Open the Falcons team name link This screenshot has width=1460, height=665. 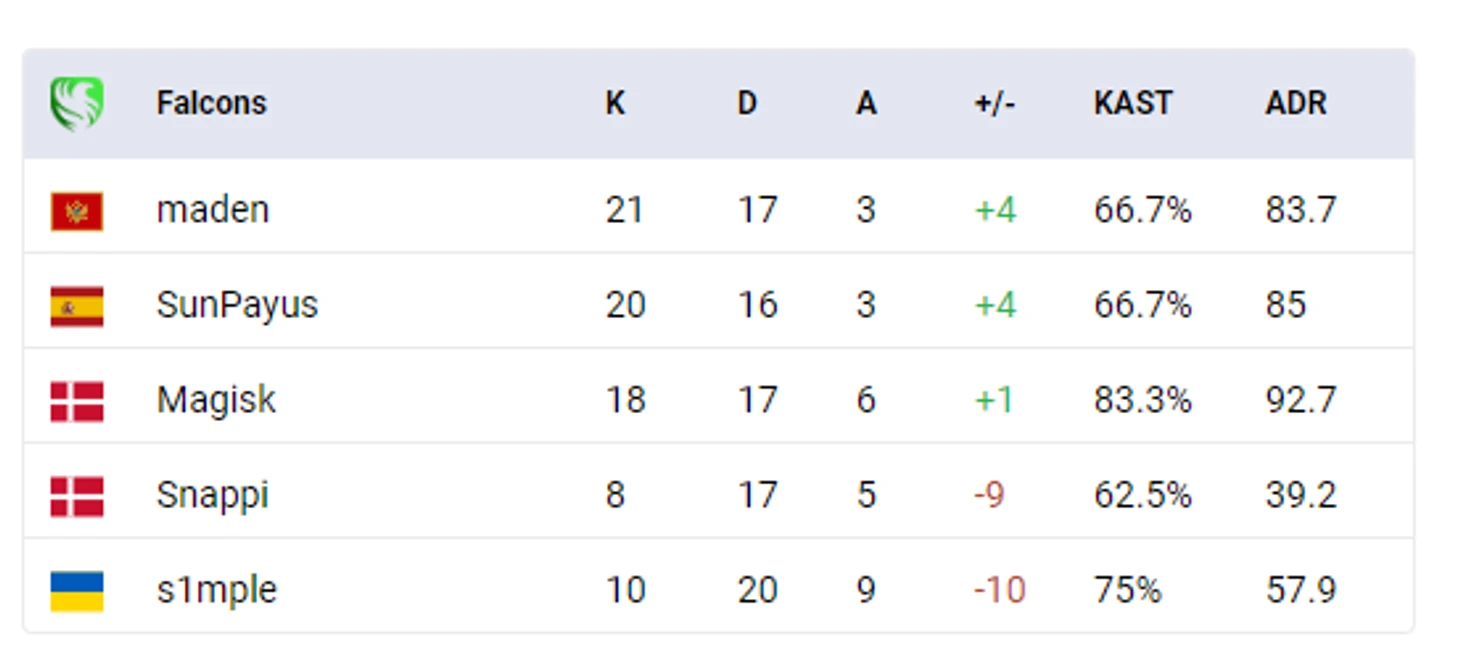[212, 103]
